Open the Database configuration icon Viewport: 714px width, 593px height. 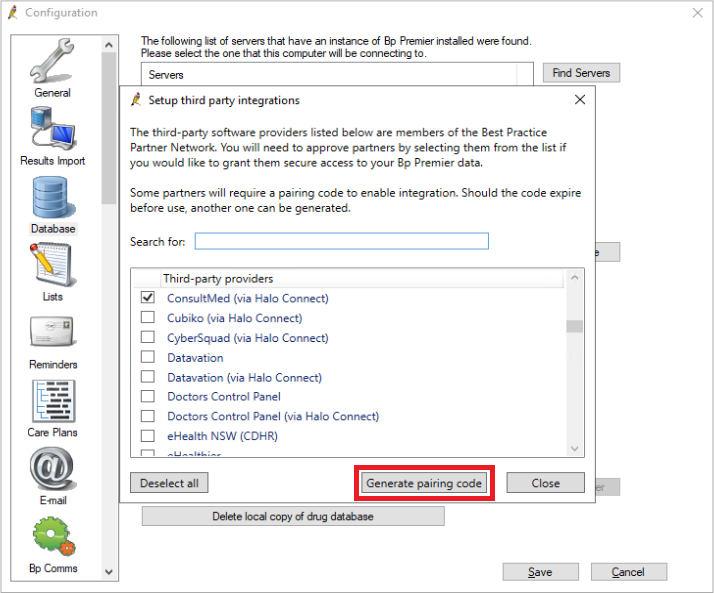coord(52,198)
